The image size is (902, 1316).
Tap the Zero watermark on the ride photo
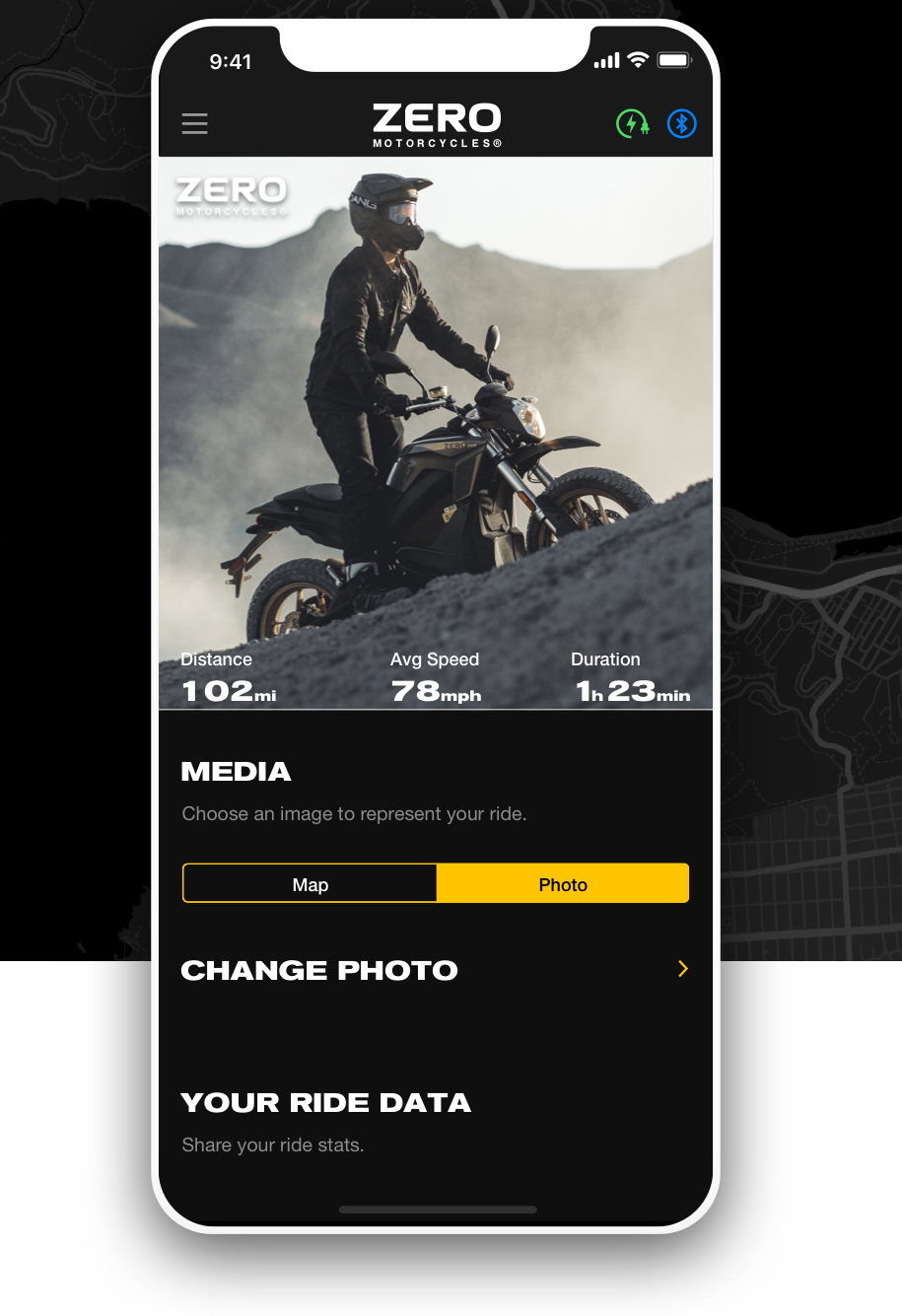pyautogui.click(x=232, y=195)
